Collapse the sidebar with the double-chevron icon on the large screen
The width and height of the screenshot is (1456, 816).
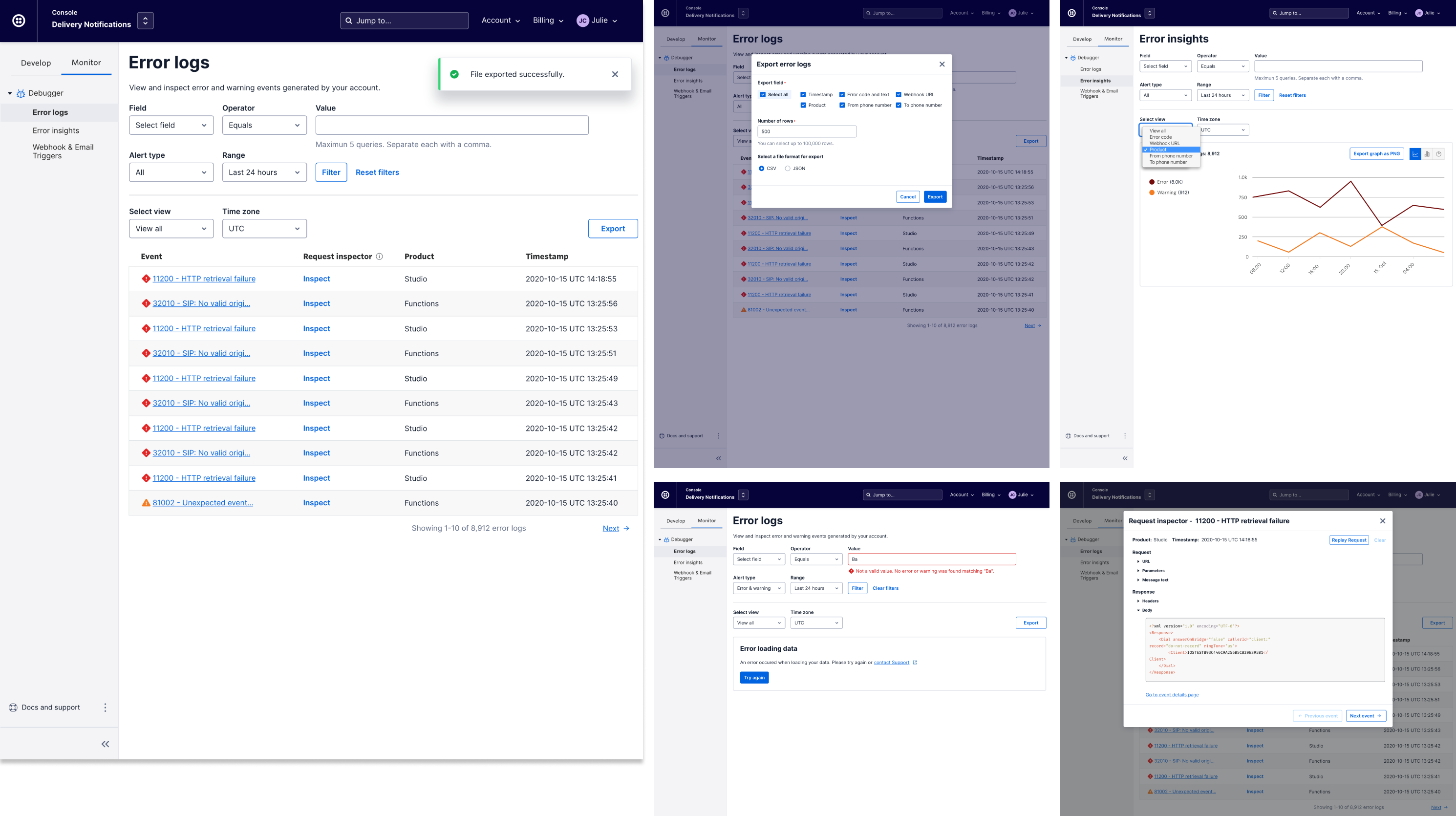click(105, 744)
